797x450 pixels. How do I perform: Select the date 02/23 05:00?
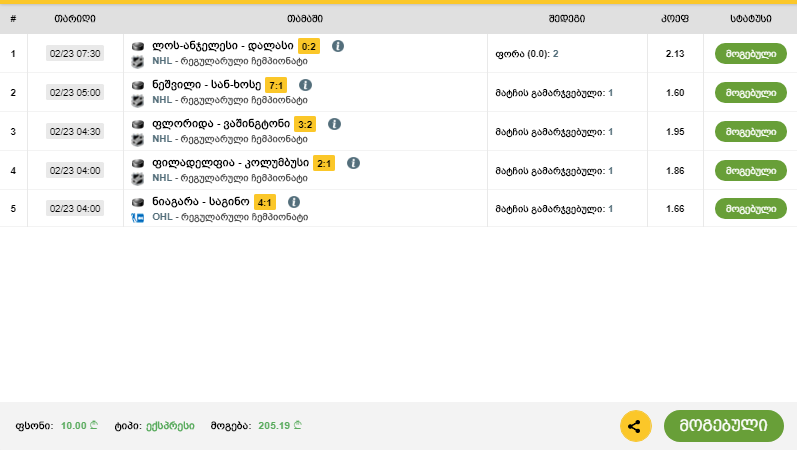[75, 93]
